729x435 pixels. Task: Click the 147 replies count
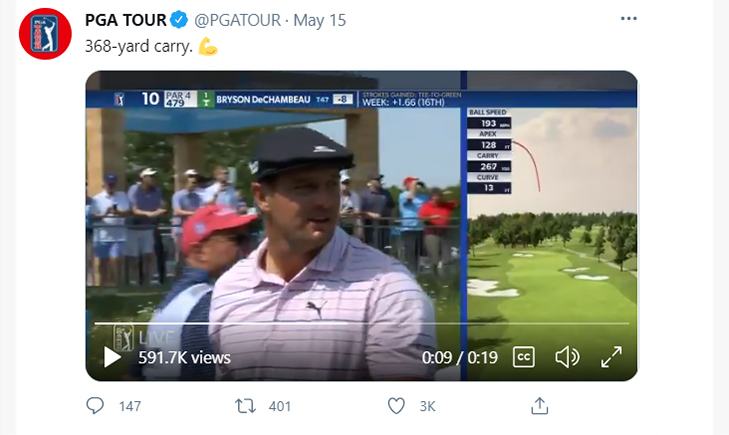130,406
